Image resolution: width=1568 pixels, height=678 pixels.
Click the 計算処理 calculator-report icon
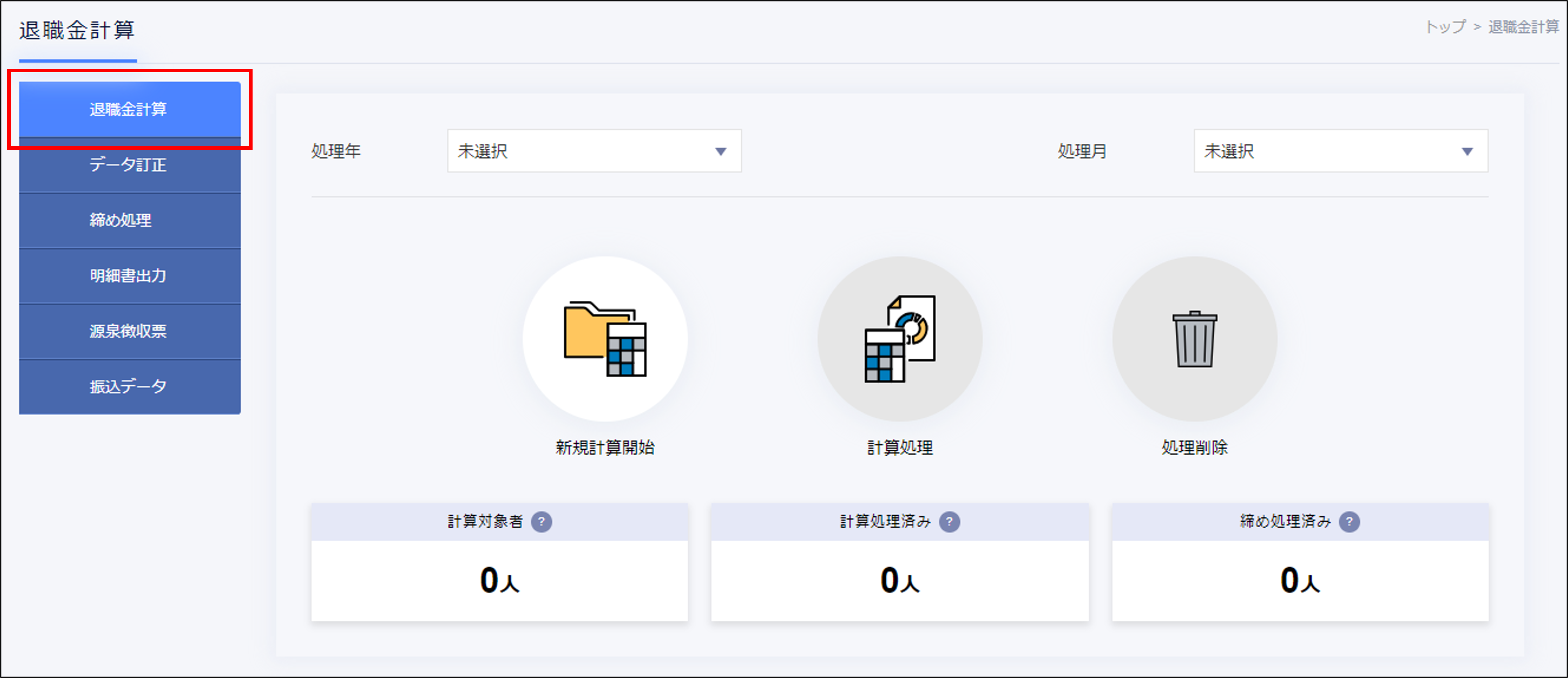tap(900, 339)
